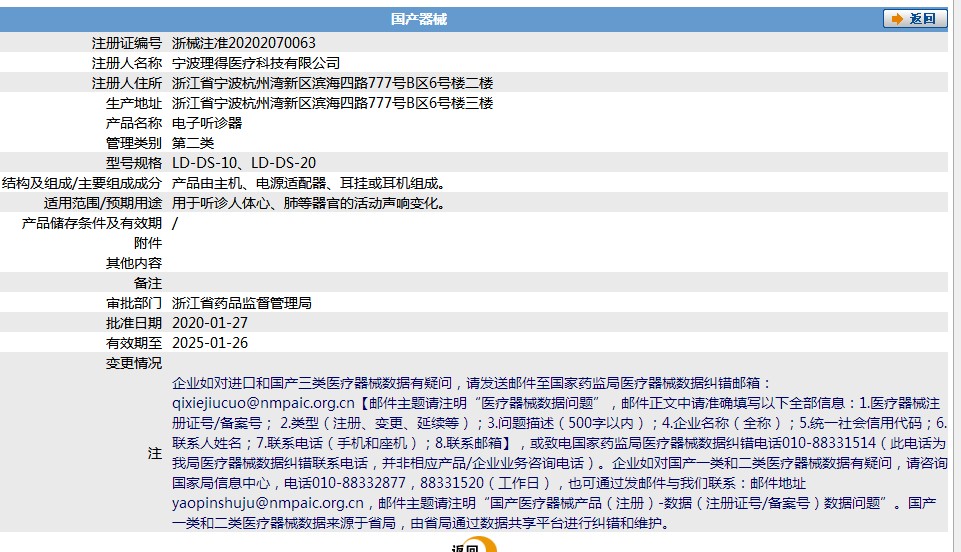
Task: Click the orange arrow icon on 返回 button
Action: (897, 19)
